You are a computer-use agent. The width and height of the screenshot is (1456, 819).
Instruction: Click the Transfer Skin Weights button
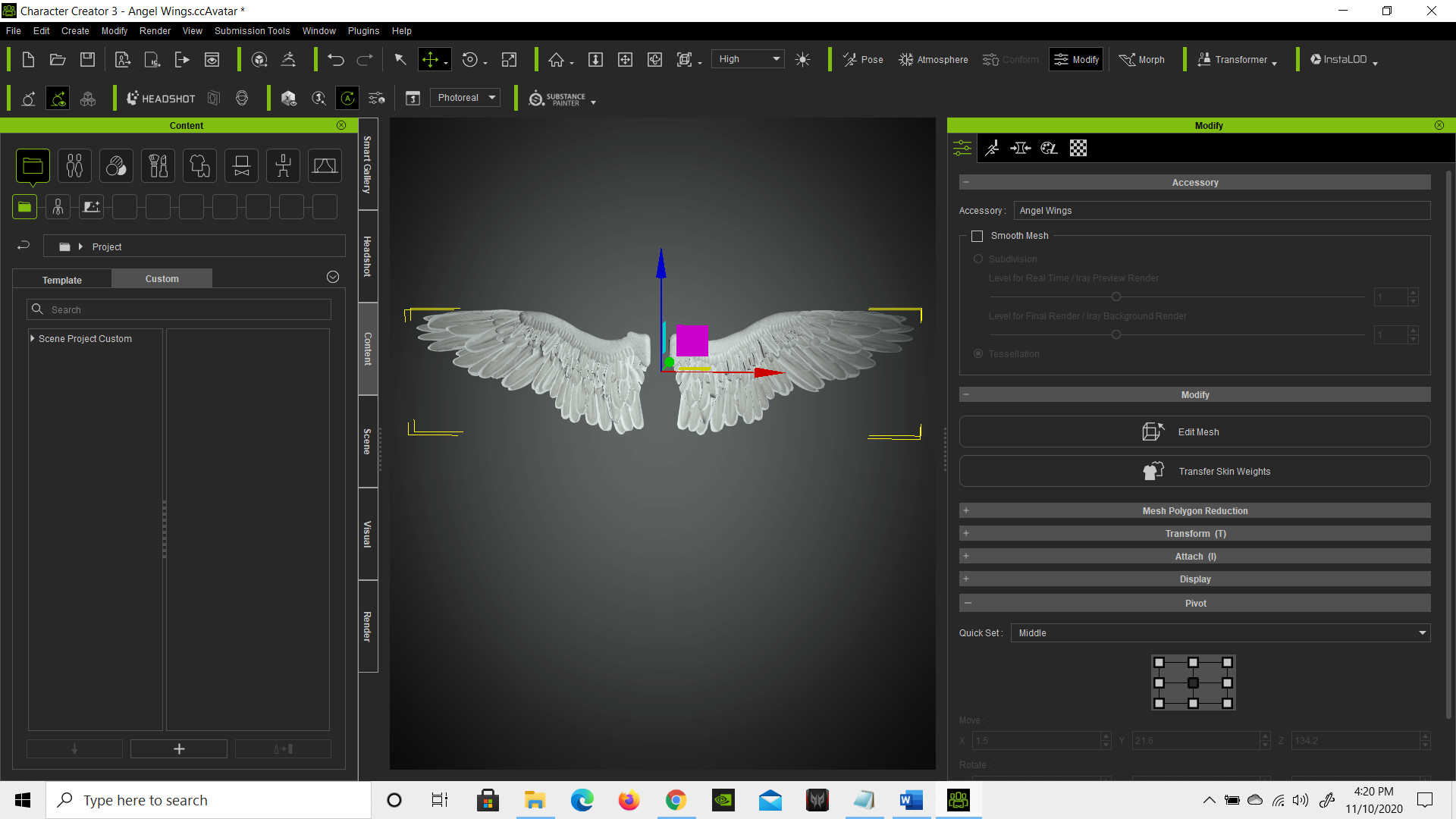coord(1194,471)
